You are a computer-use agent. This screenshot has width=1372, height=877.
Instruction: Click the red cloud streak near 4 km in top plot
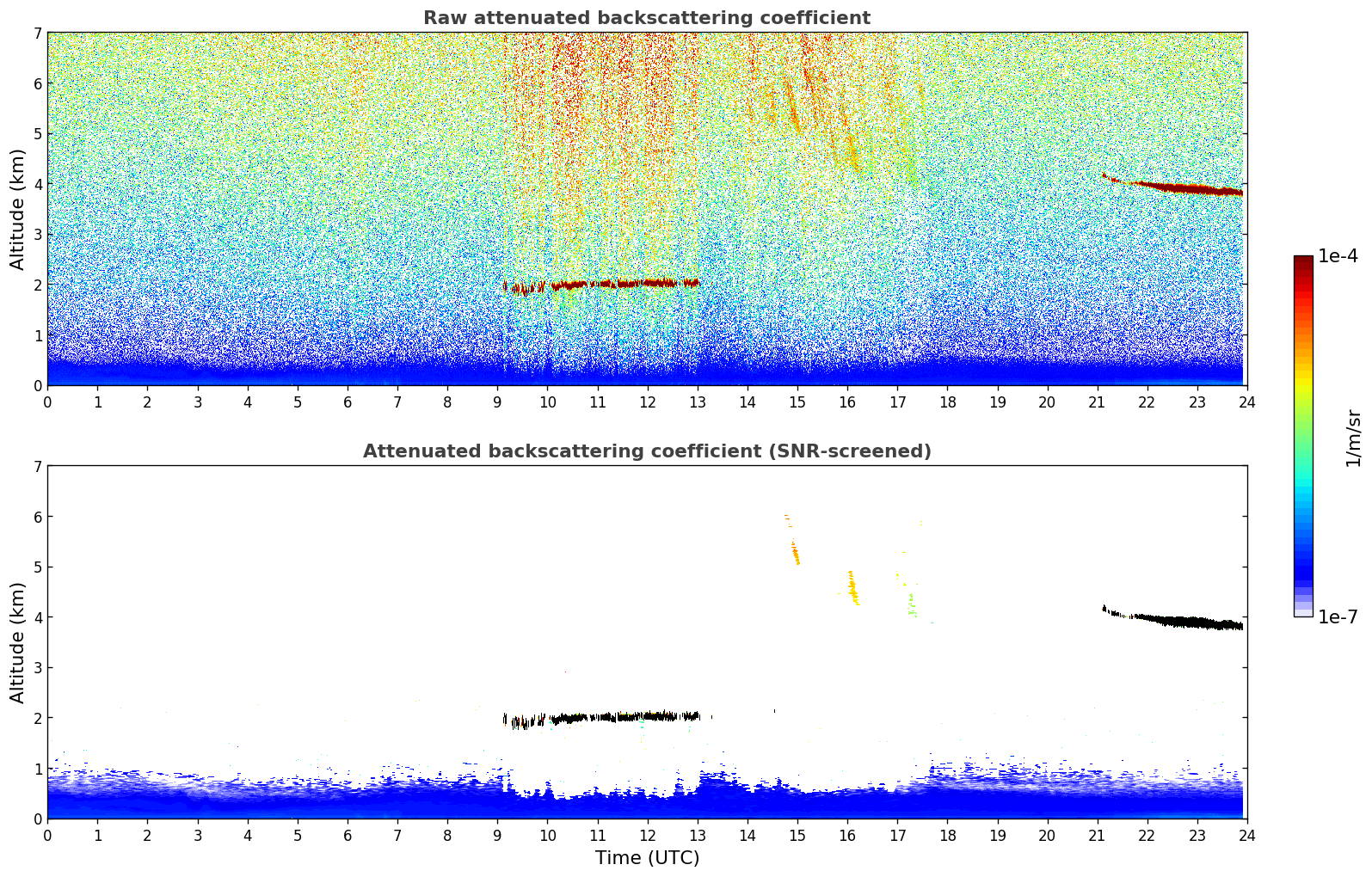1174,186
